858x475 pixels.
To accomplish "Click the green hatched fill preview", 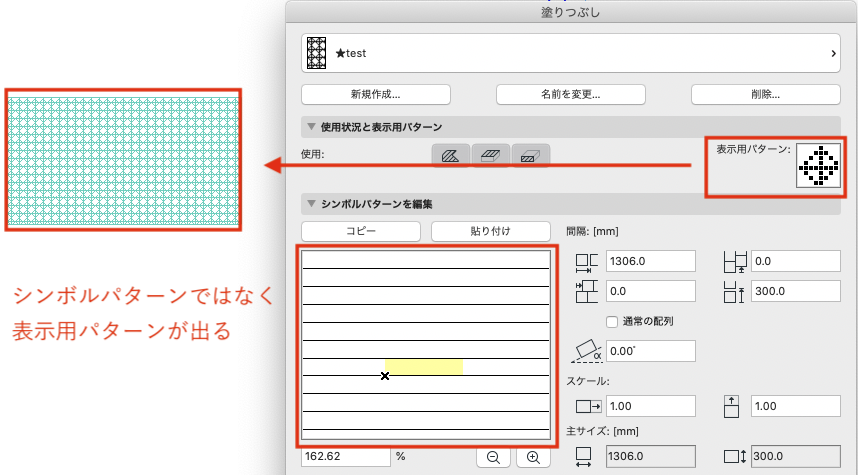I will 124,160.
